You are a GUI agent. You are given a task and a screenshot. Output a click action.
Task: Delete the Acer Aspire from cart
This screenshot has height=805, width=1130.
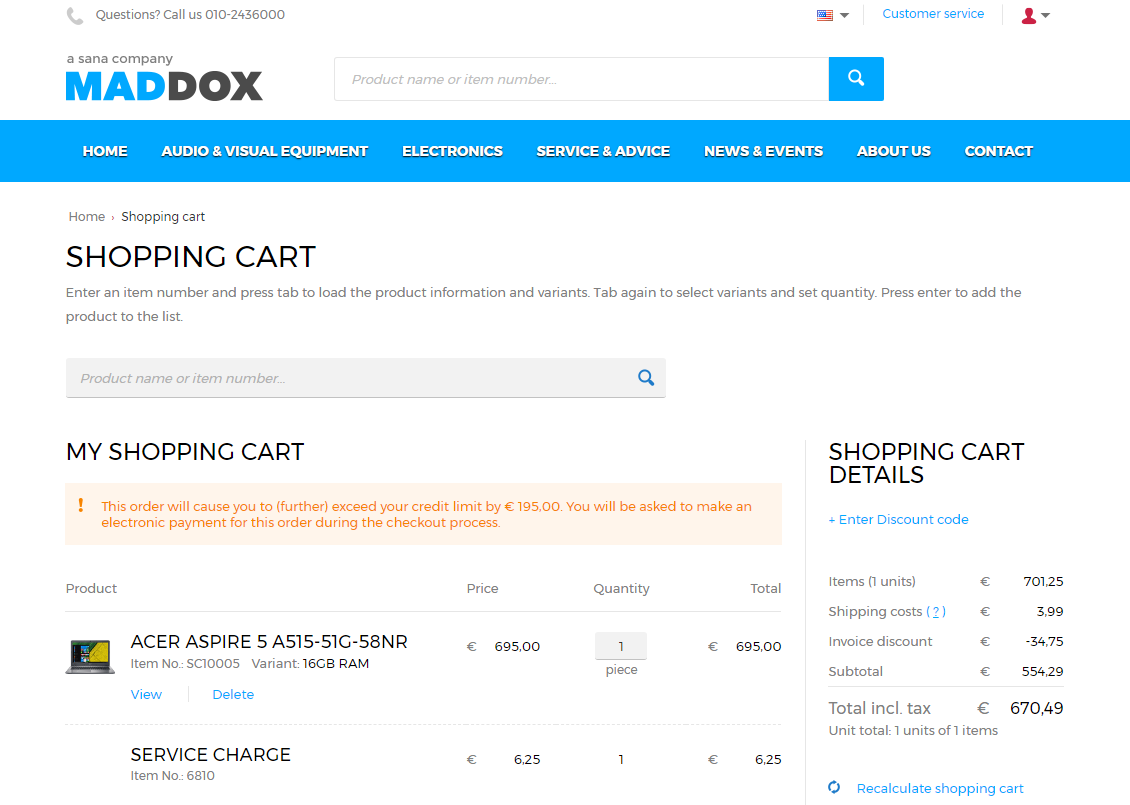click(x=233, y=694)
